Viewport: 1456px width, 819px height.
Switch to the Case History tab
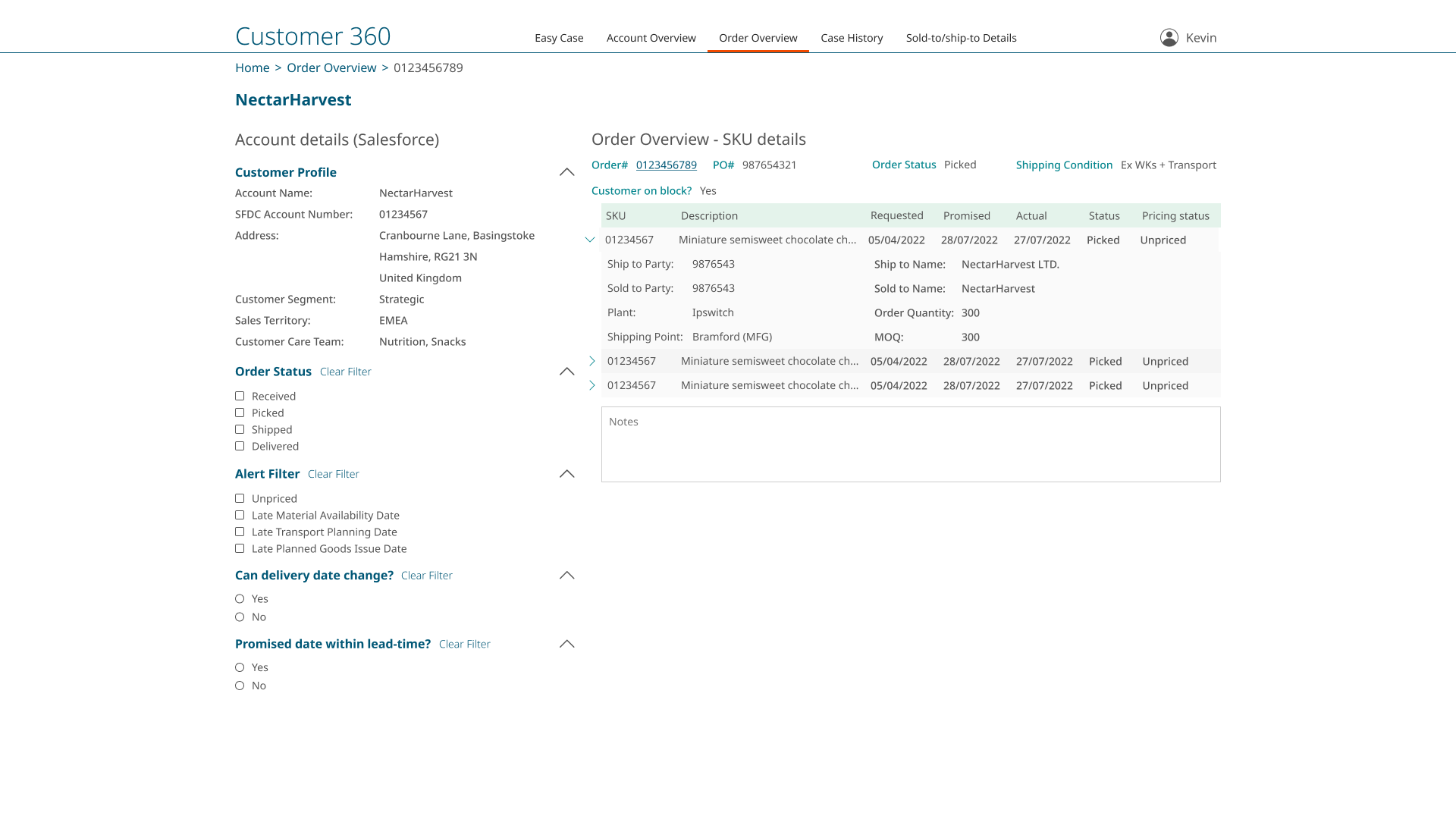tap(851, 37)
